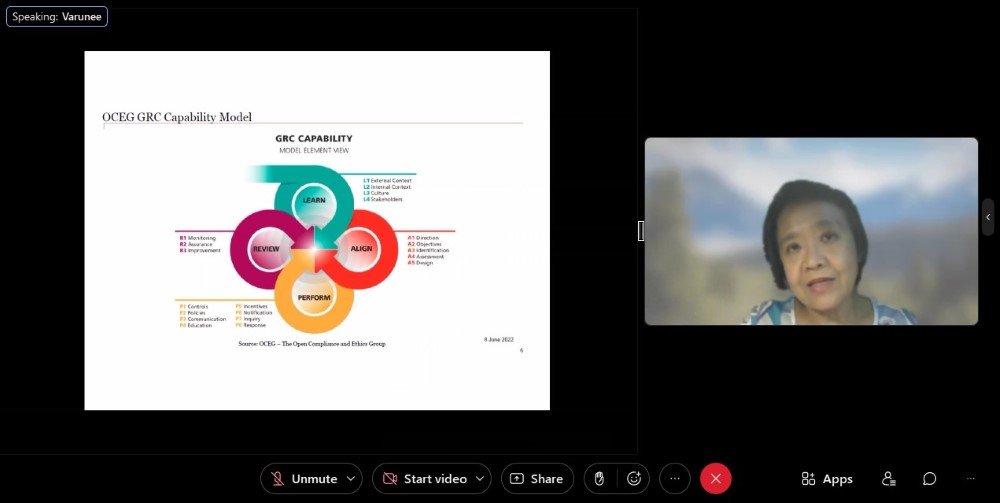1000x503 pixels.
Task: Unmute the microphone
Action: pyautogui.click(x=303, y=479)
